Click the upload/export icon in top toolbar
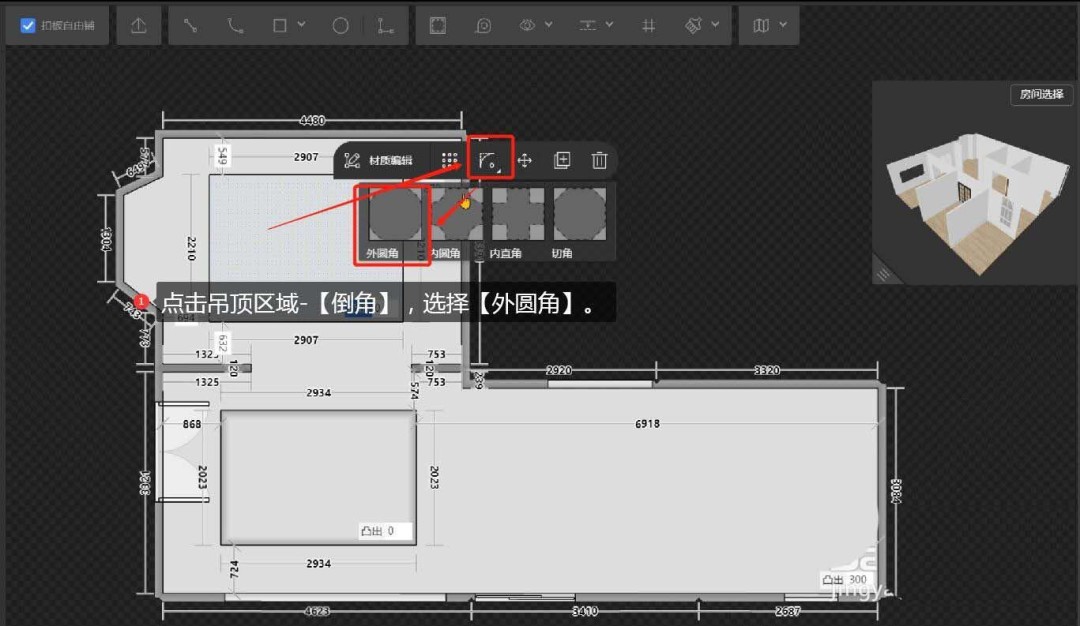 click(x=139, y=26)
